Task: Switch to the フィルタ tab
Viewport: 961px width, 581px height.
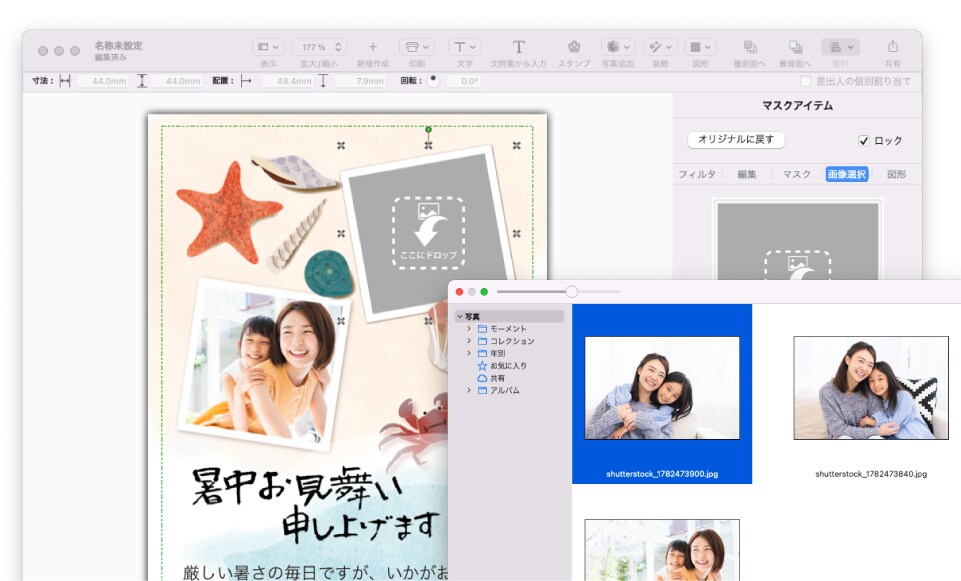Action: (x=697, y=174)
